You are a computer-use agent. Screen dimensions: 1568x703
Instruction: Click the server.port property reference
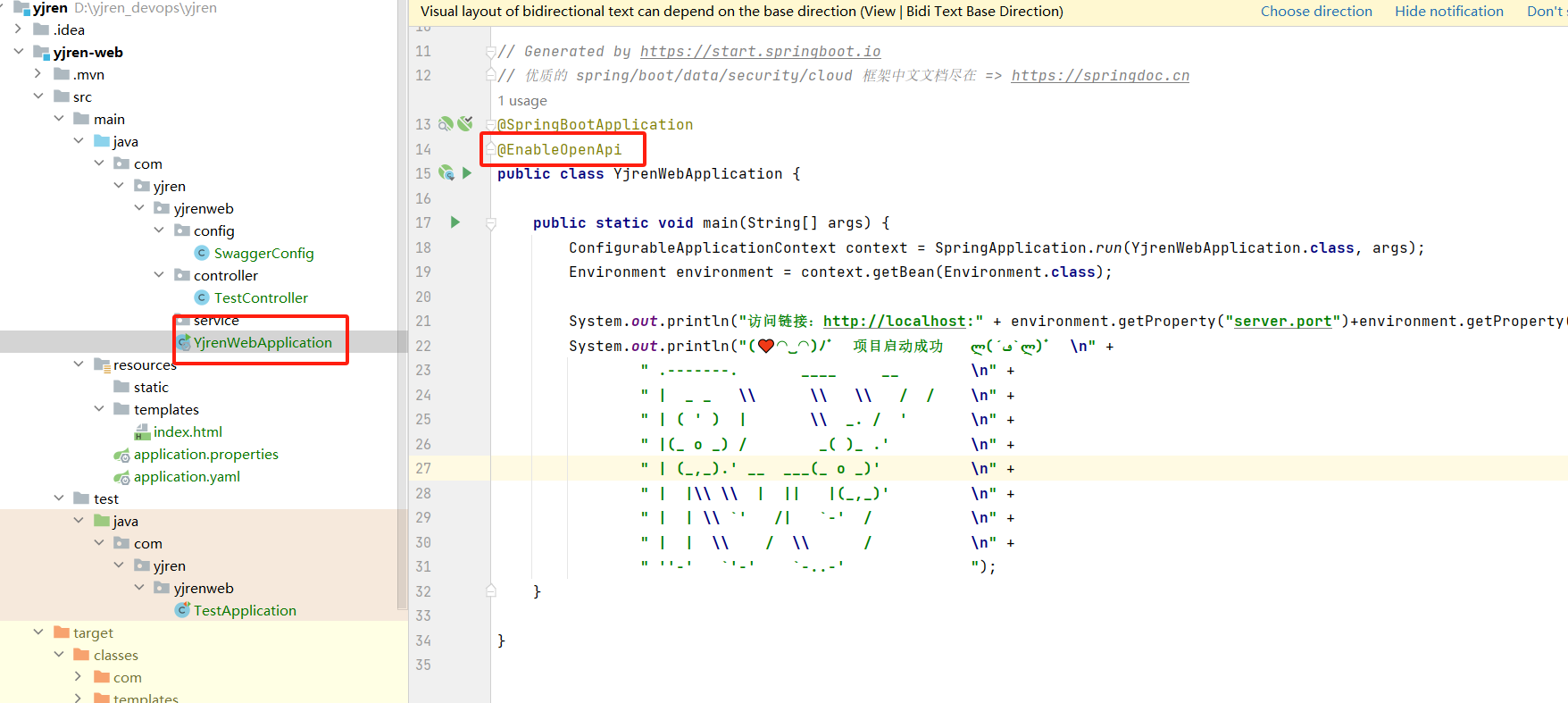[x=1283, y=322]
